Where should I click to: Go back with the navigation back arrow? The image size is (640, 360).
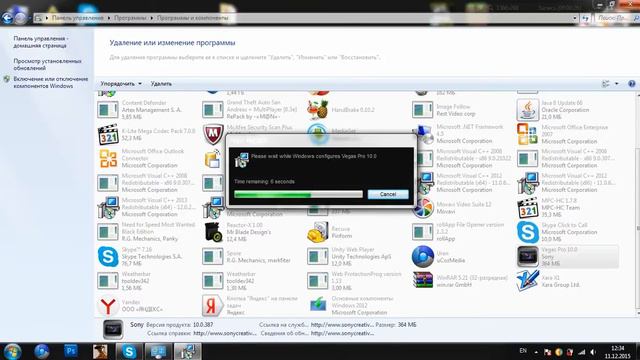click(x=7, y=18)
